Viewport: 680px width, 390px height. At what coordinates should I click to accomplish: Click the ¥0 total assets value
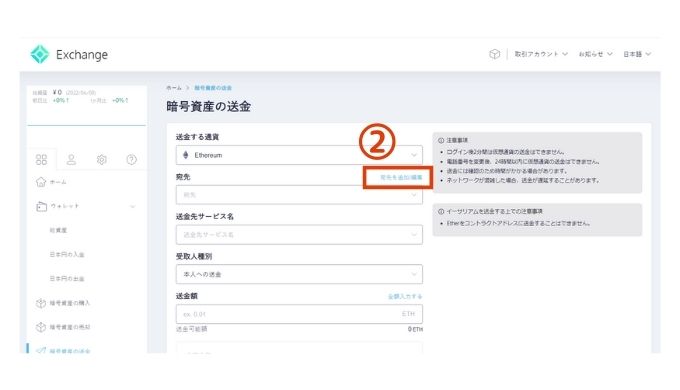click(x=57, y=92)
